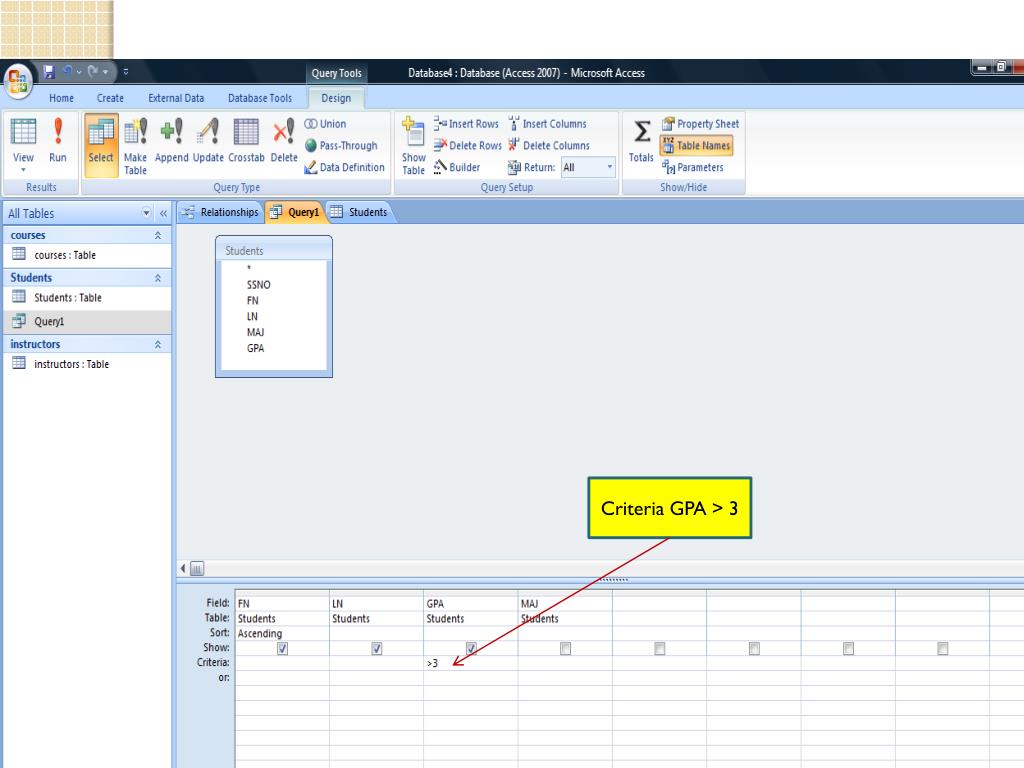Save using Quick Access toolbar icon
Screen dimensions: 1024x768
click(x=49, y=71)
